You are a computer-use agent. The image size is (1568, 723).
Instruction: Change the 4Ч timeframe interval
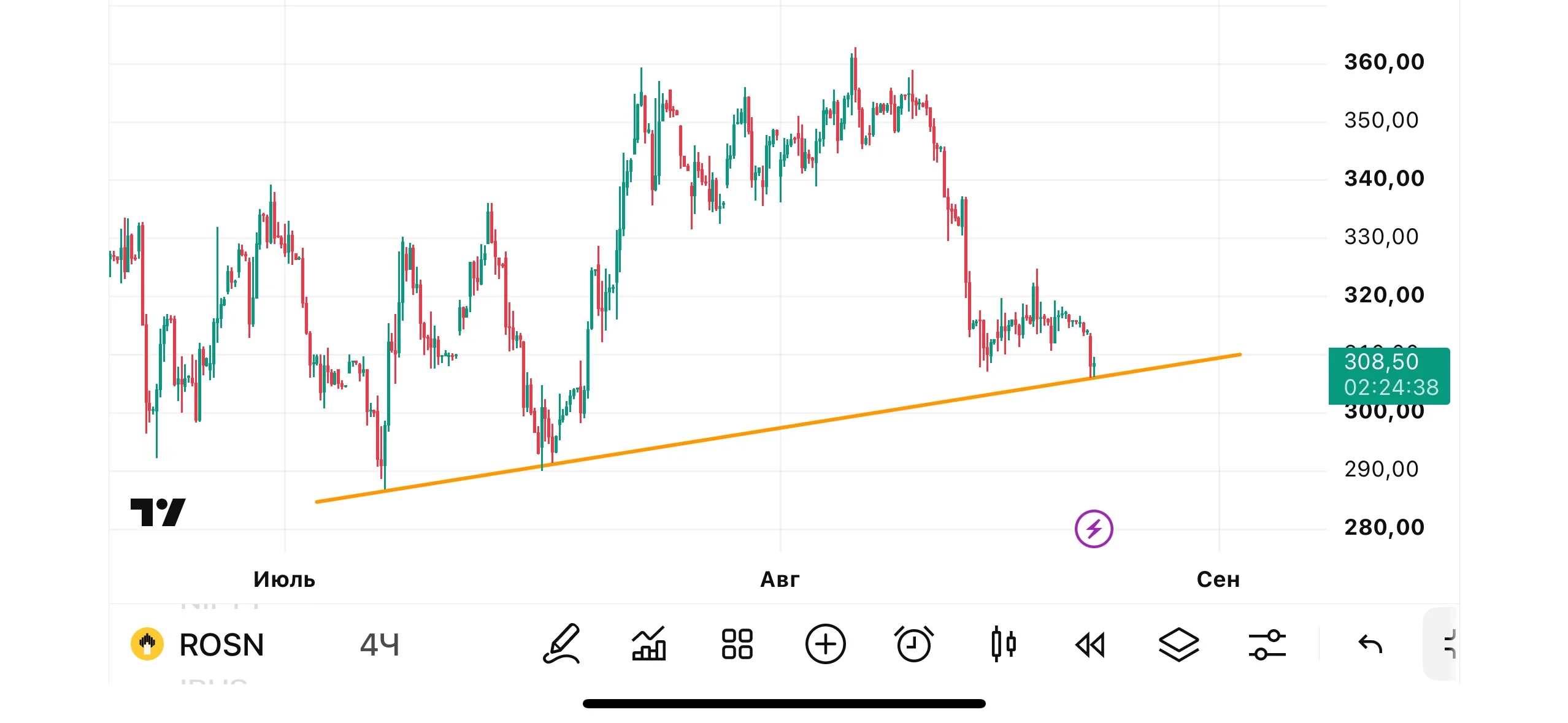click(x=379, y=645)
